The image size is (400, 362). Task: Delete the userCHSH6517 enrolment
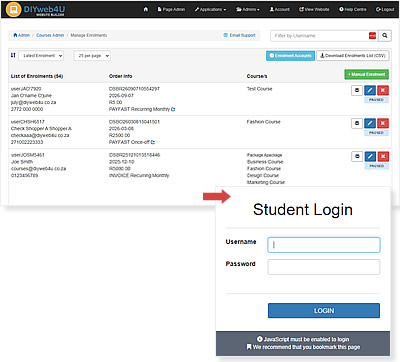click(x=383, y=123)
